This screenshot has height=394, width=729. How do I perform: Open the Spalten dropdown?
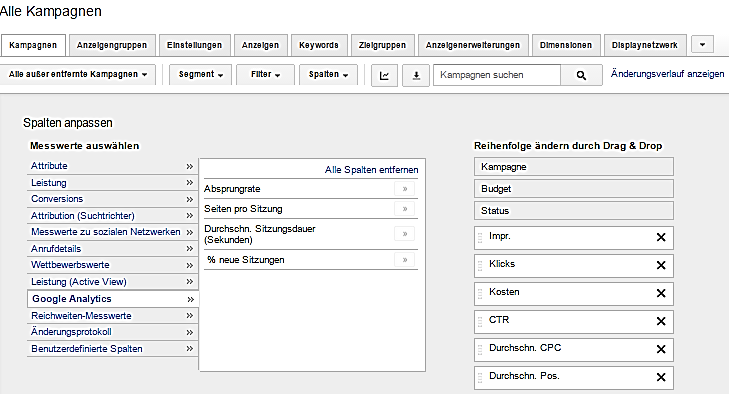(x=328, y=74)
